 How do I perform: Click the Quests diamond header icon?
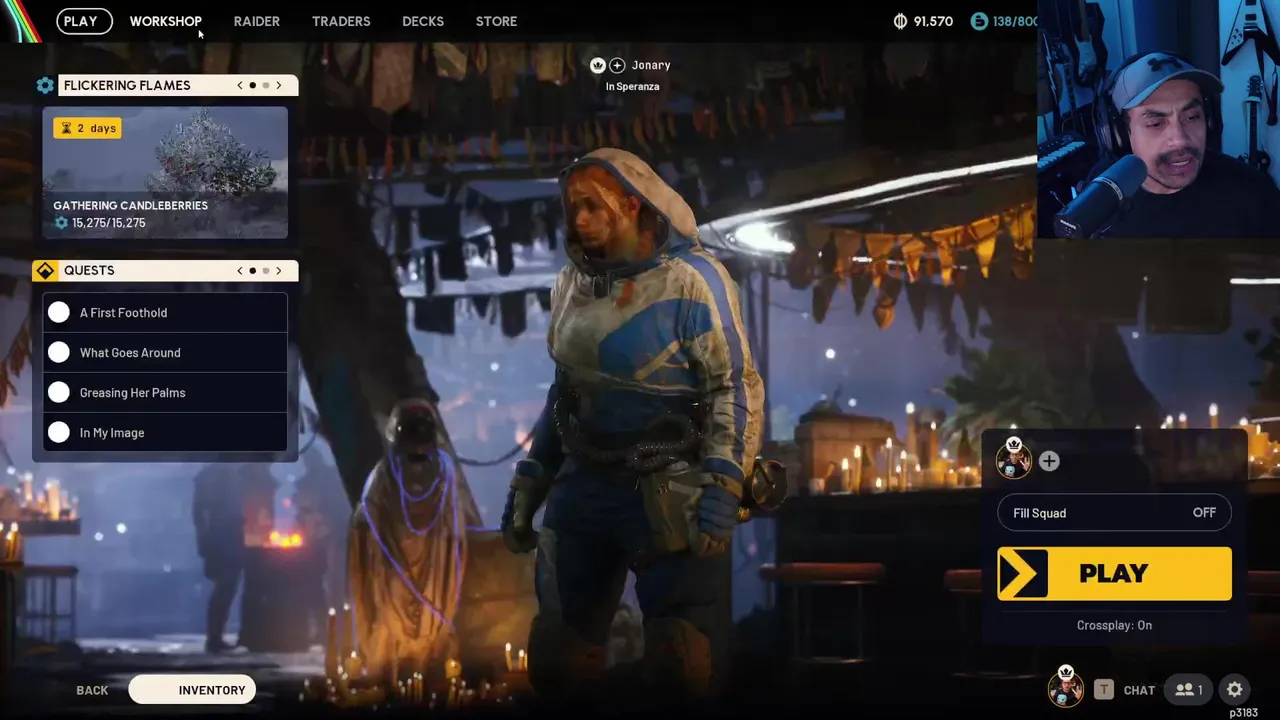pos(45,271)
